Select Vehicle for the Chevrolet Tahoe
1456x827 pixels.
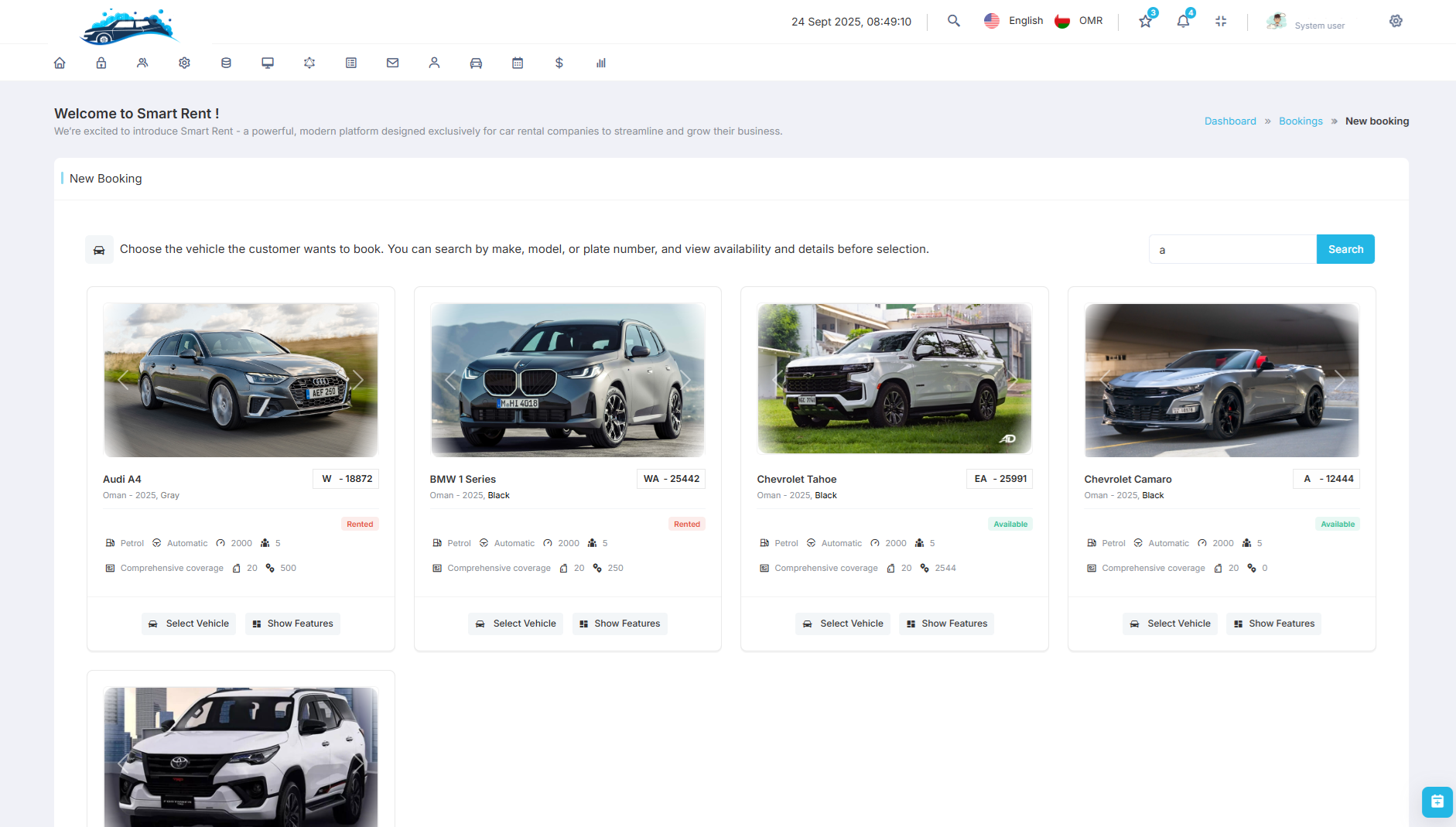(x=842, y=624)
